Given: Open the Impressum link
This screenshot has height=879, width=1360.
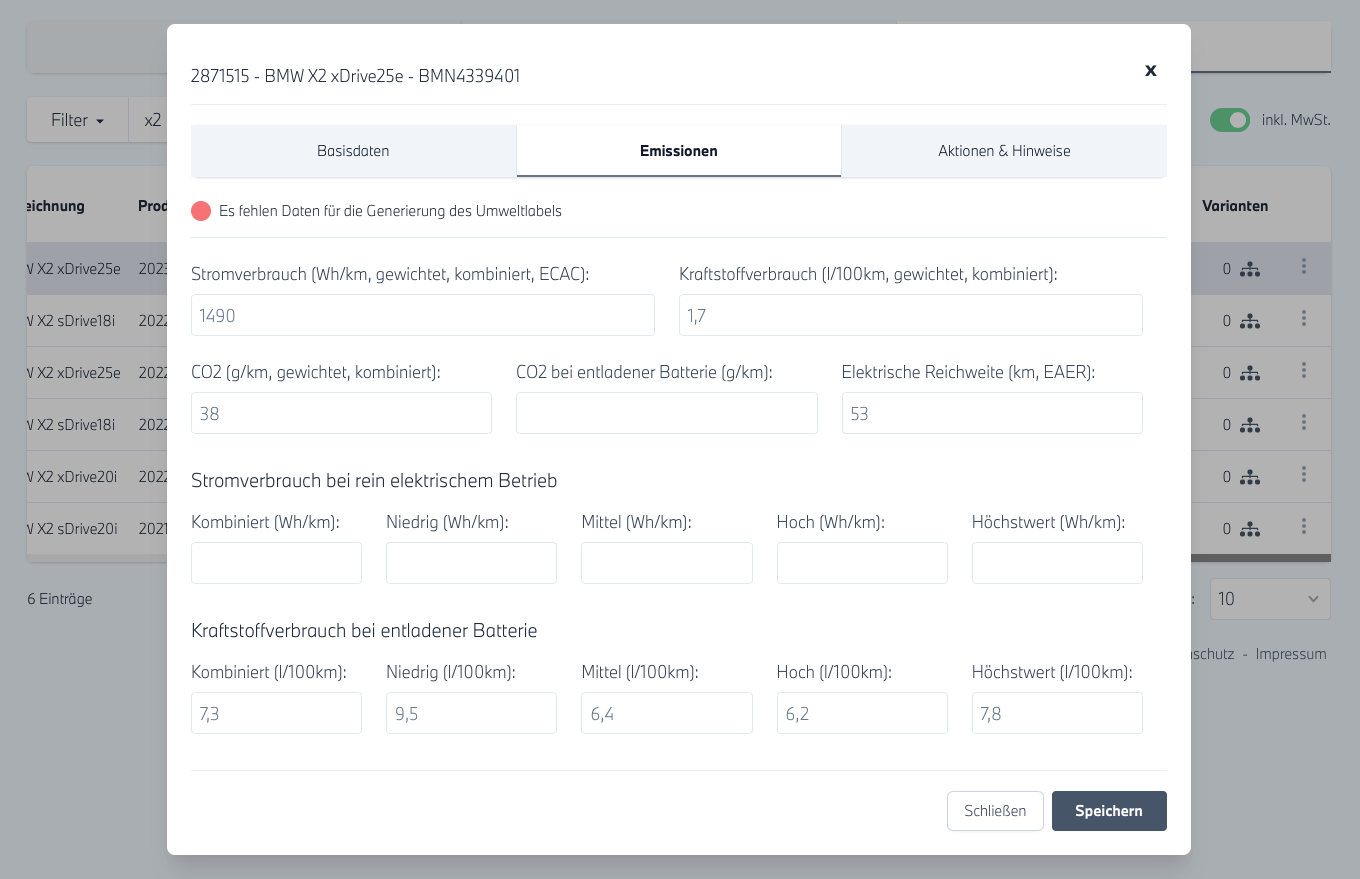Looking at the screenshot, I should pos(1290,654).
